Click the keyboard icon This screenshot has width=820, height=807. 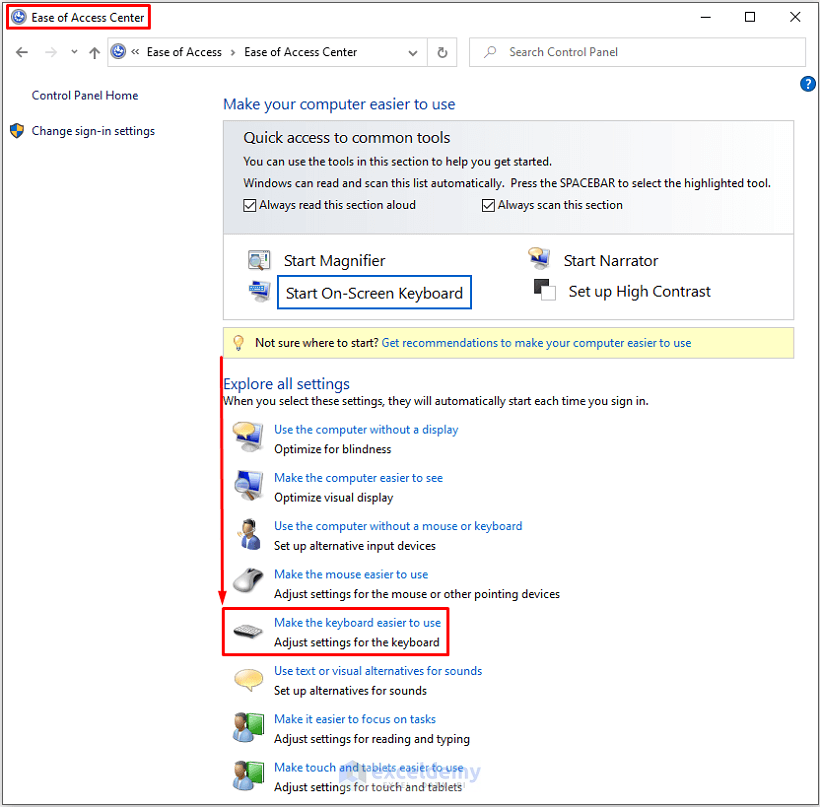[x=248, y=631]
